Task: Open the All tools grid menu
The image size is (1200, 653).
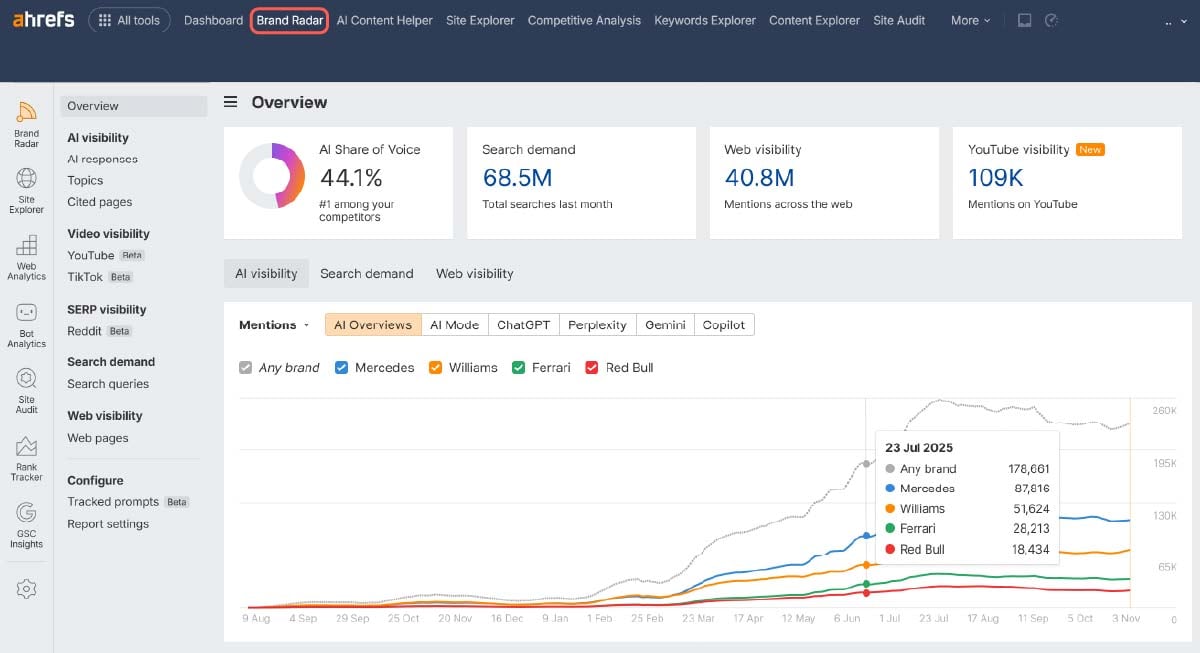Action: [130, 20]
